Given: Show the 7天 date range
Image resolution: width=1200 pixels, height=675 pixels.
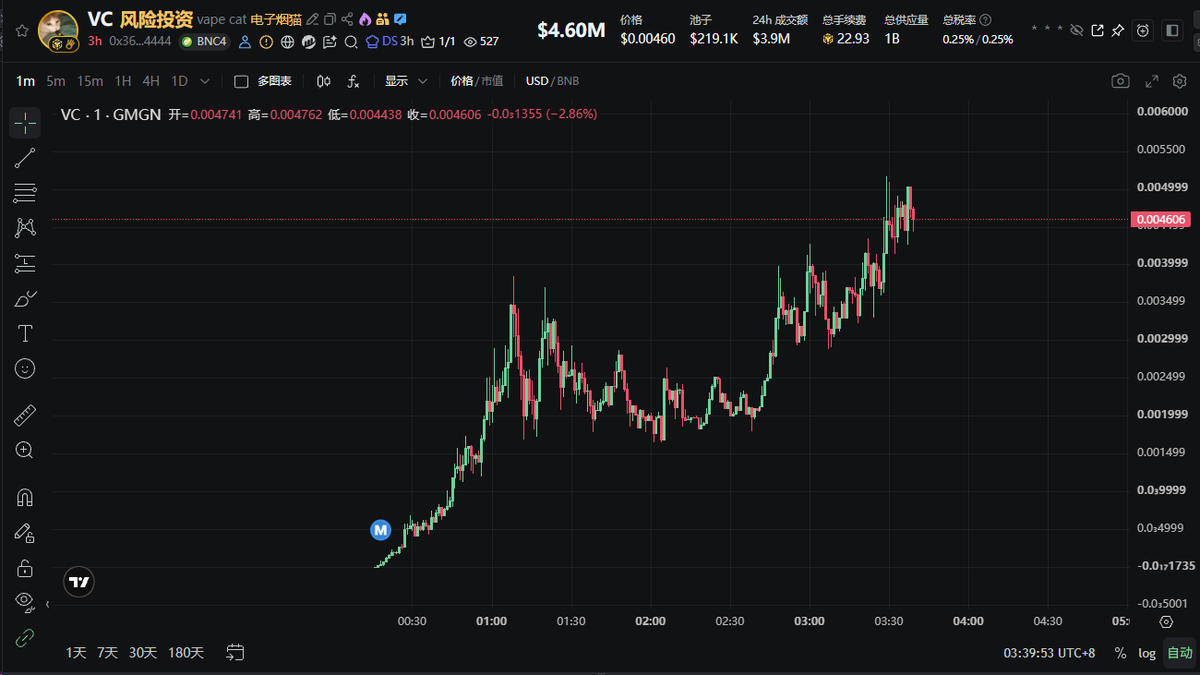Looking at the screenshot, I should pos(107,653).
